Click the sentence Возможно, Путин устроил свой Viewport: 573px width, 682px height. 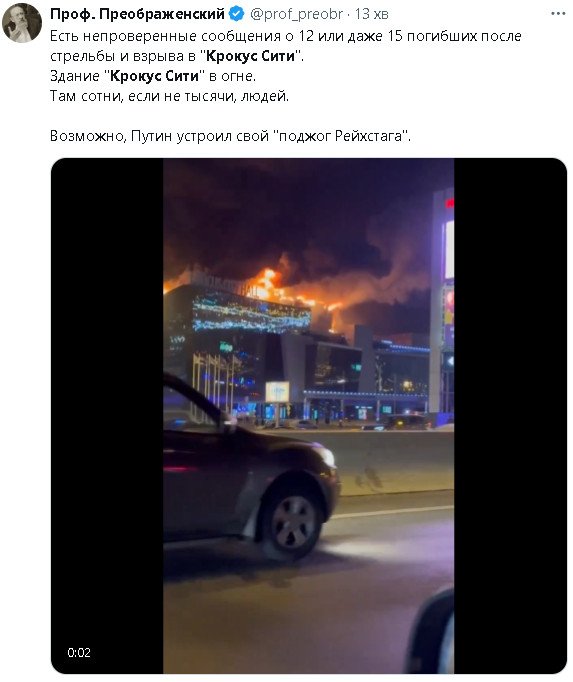point(230,136)
